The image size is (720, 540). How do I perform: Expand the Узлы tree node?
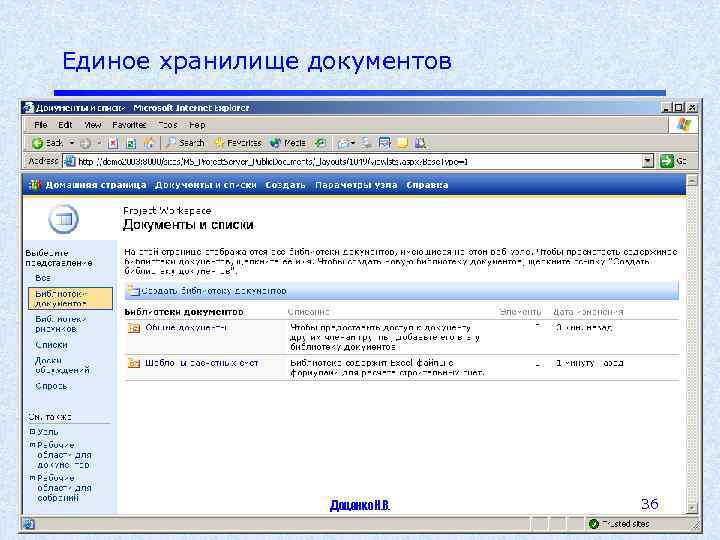click(x=32, y=432)
